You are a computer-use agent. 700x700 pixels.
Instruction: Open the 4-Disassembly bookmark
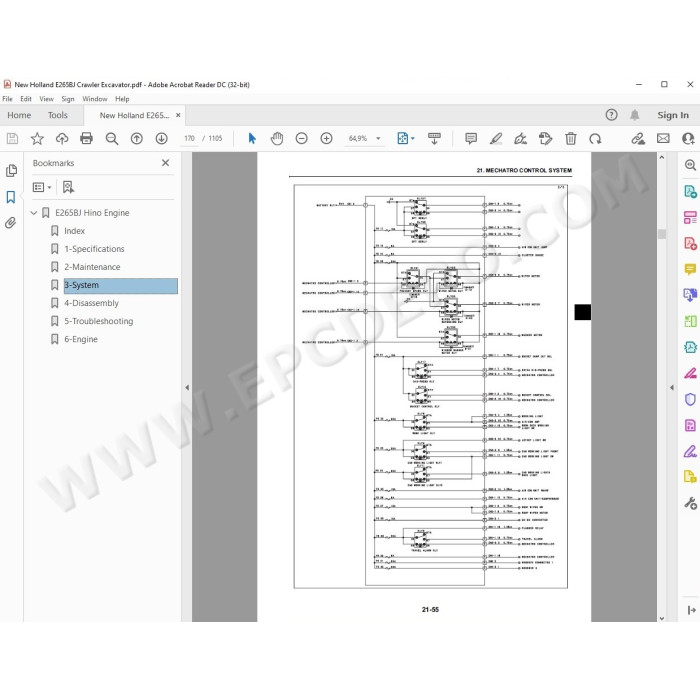pos(91,303)
